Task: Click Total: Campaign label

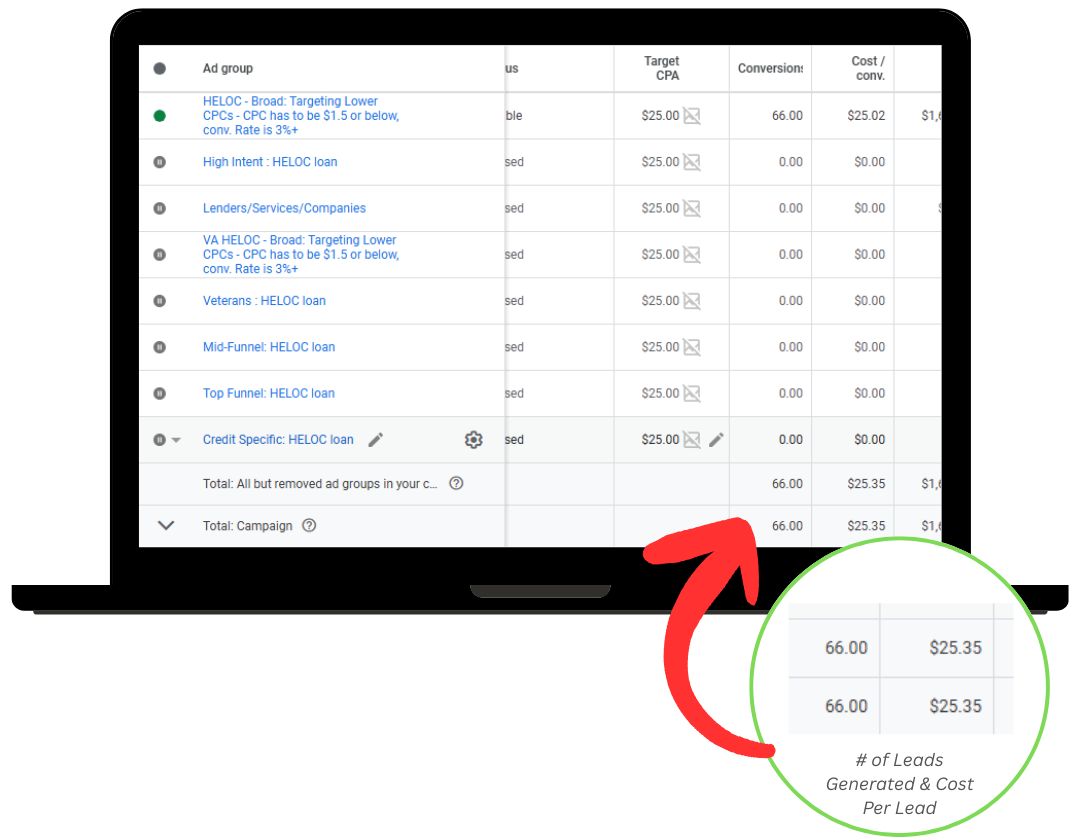Action: pyautogui.click(x=247, y=526)
